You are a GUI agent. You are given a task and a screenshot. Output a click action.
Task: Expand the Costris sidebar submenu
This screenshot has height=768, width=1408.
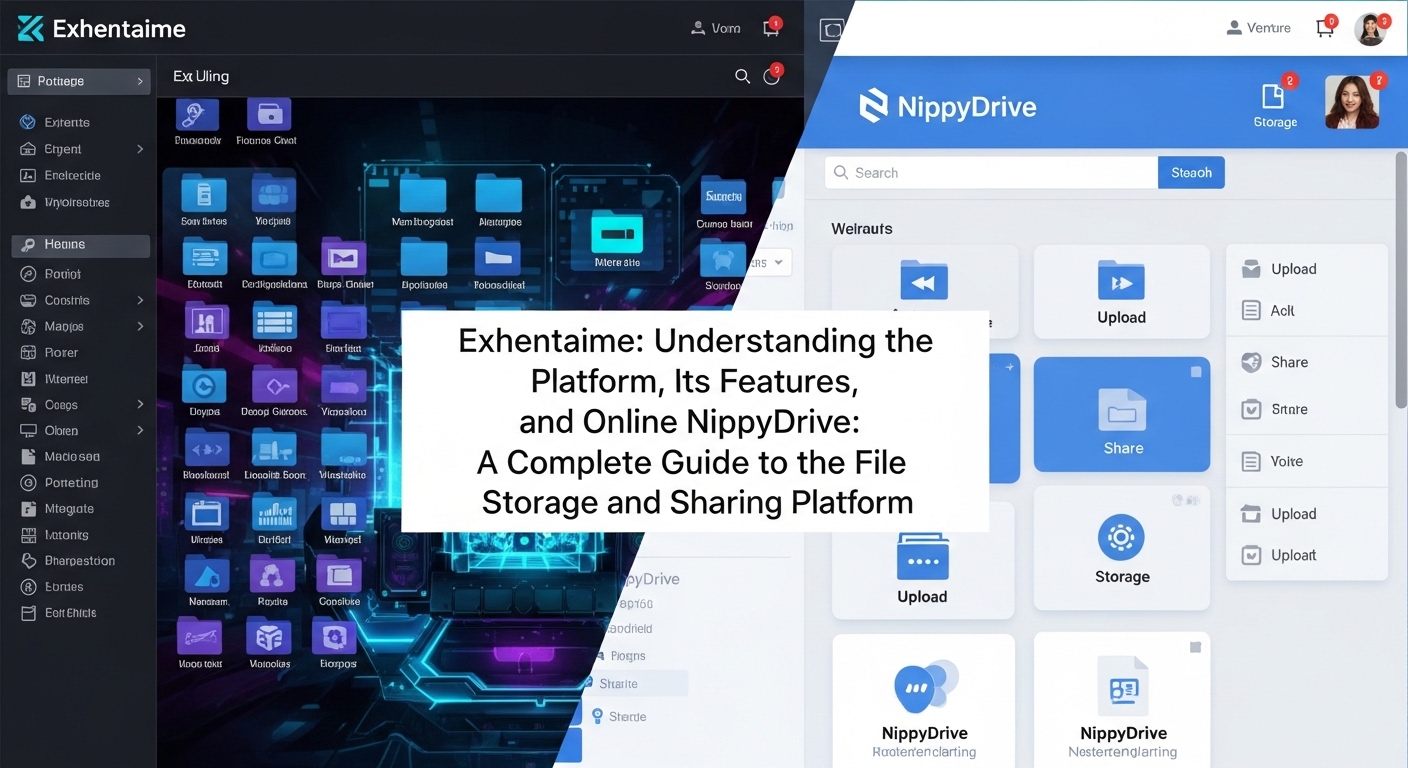tap(140, 300)
